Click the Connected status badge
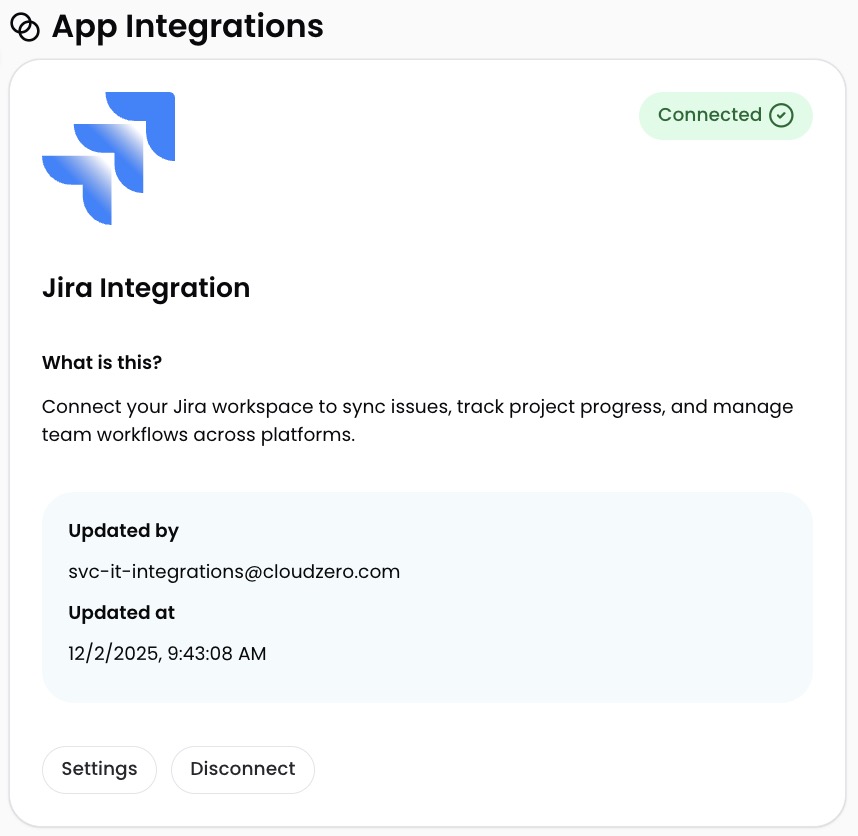 pos(726,115)
